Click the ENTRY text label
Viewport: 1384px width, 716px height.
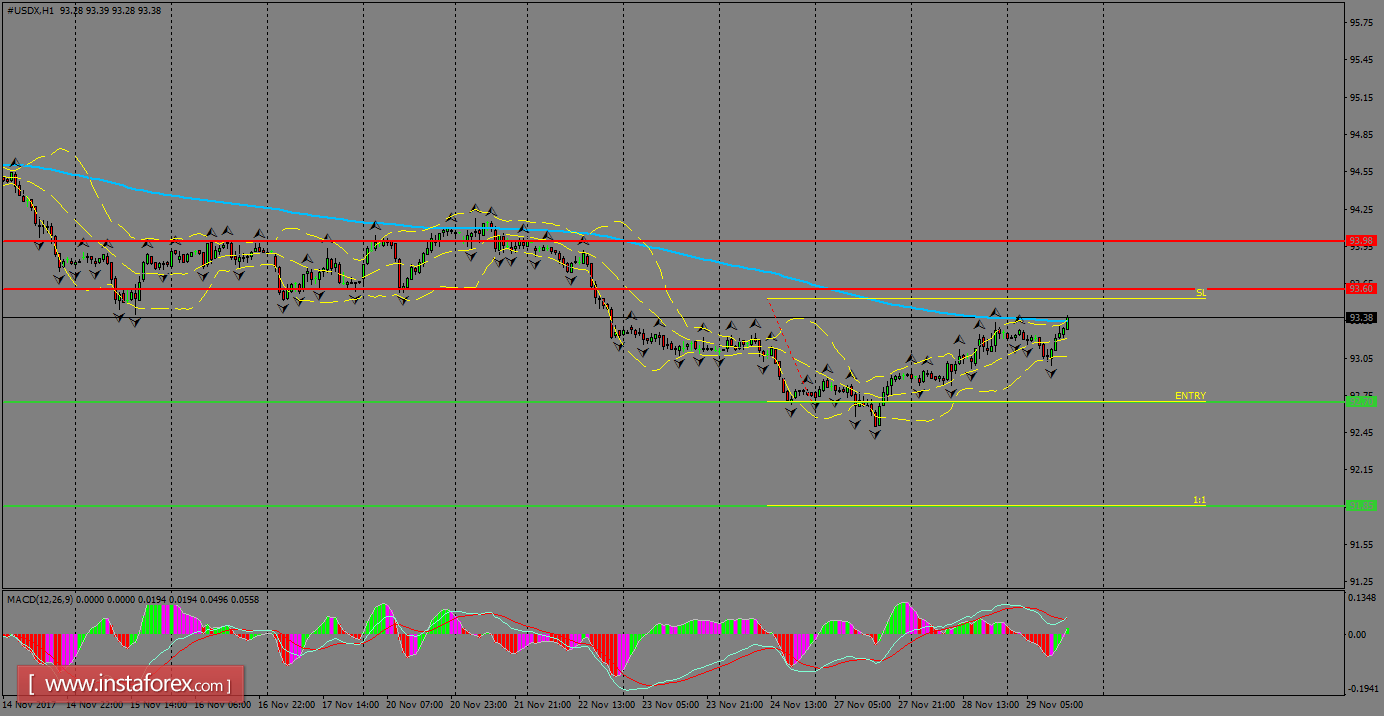click(x=1191, y=396)
